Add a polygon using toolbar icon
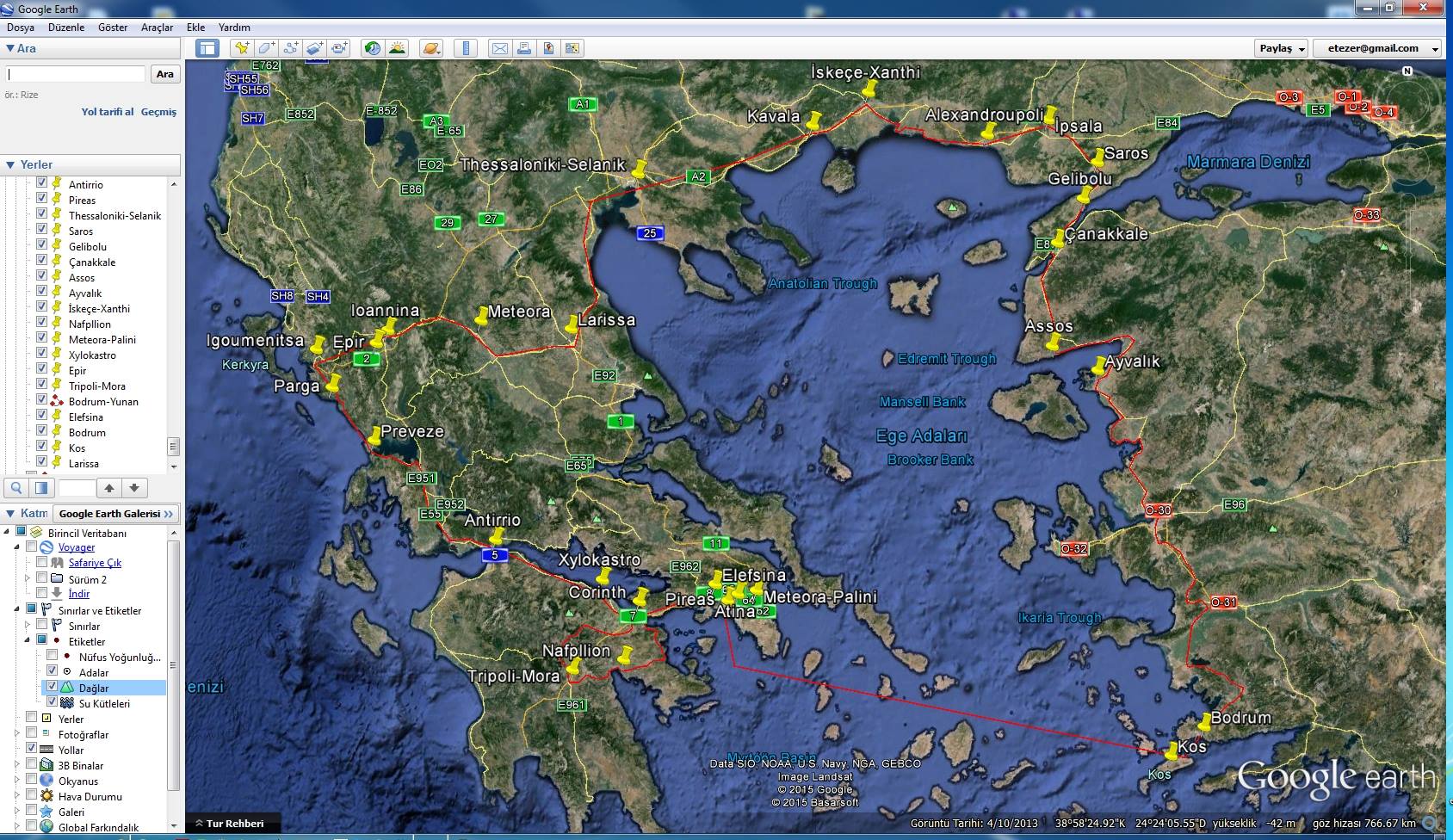The image size is (1453, 840). tap(266, 48)
